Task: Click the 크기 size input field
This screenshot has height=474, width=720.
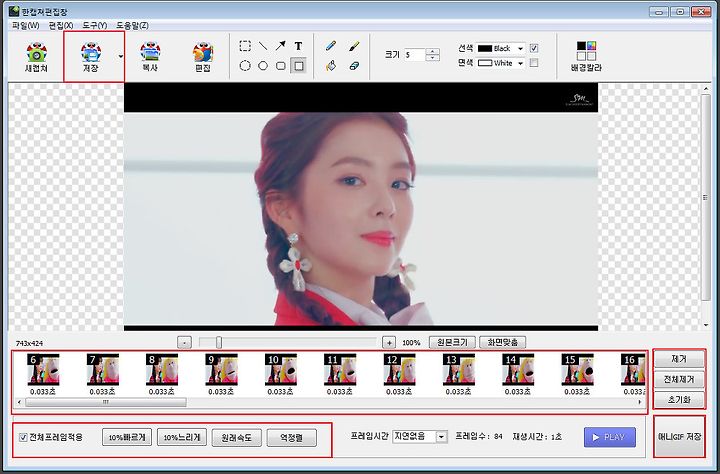Action: pos(415,55)
